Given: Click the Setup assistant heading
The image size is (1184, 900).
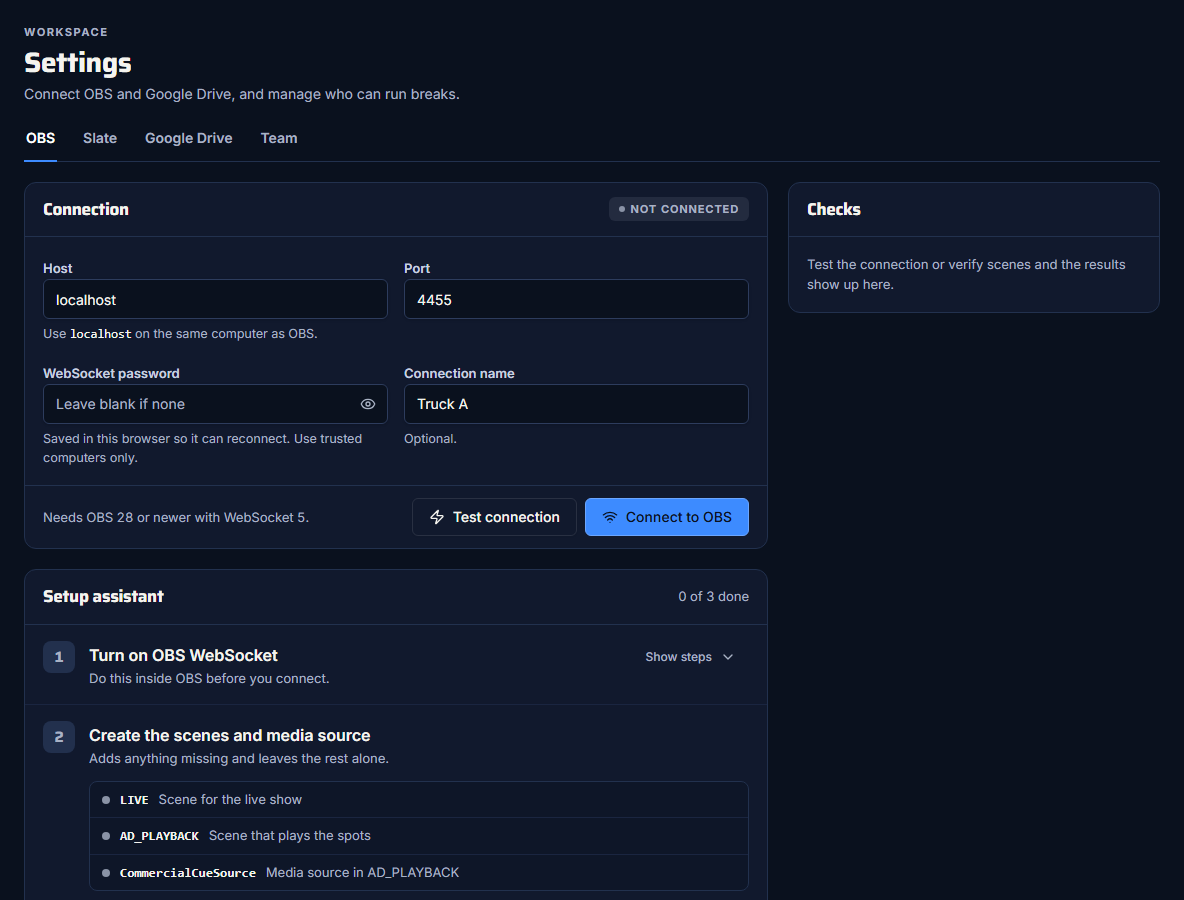Looking at the screenshot, I should coord(103,596).
